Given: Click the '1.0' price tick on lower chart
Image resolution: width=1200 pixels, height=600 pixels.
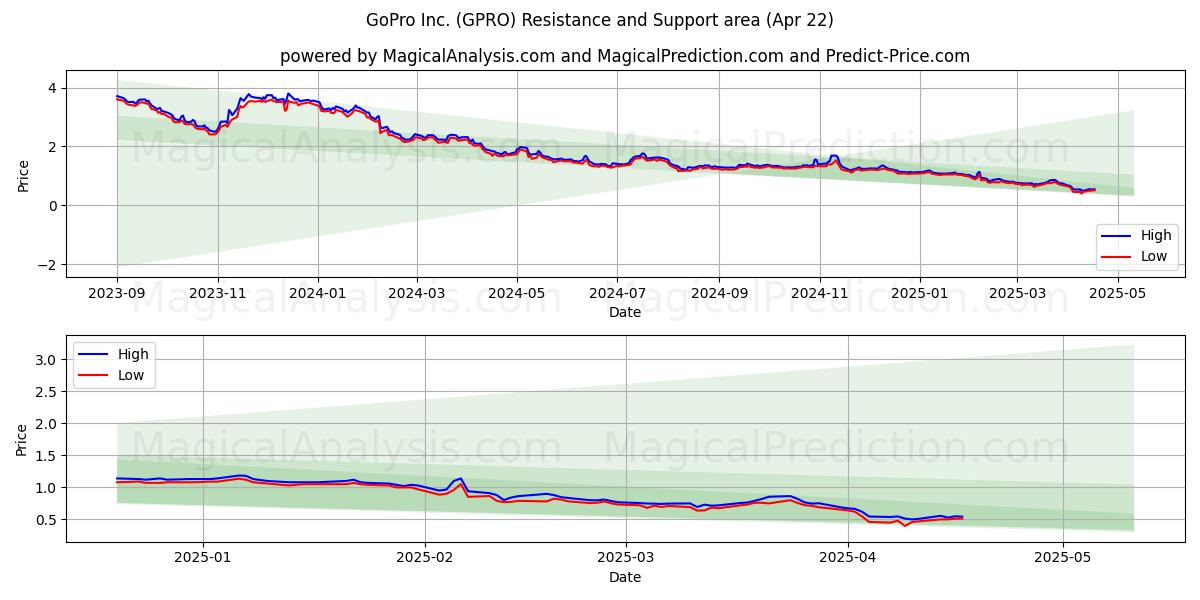Looking at the screenshot, I should (x=48, y=488).
